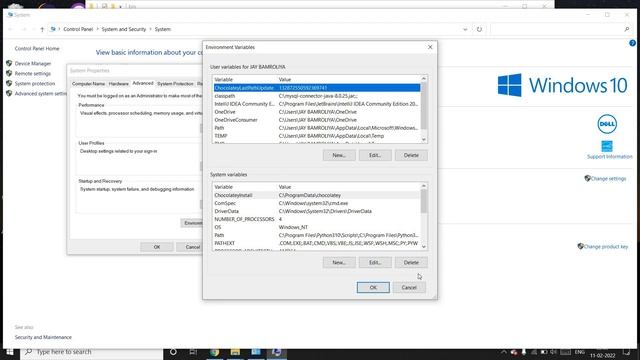Open Google Chrome from the taskbar
The height and width of the screenshot is (360, 640).
[214, 352]
